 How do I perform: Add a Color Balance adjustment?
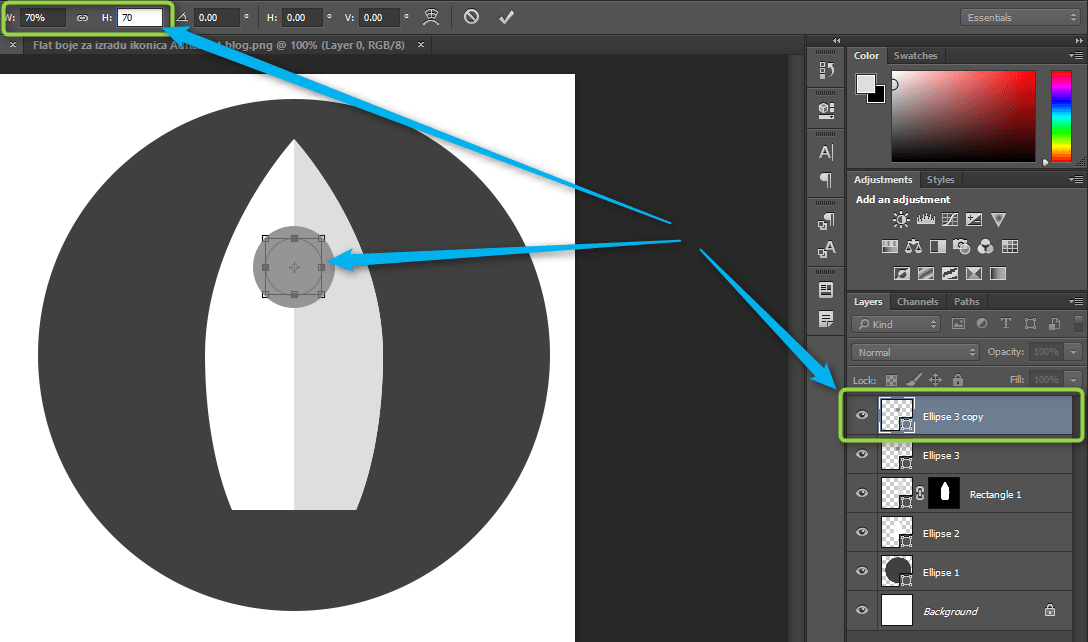pyautogui.click(x=914, y=246)
